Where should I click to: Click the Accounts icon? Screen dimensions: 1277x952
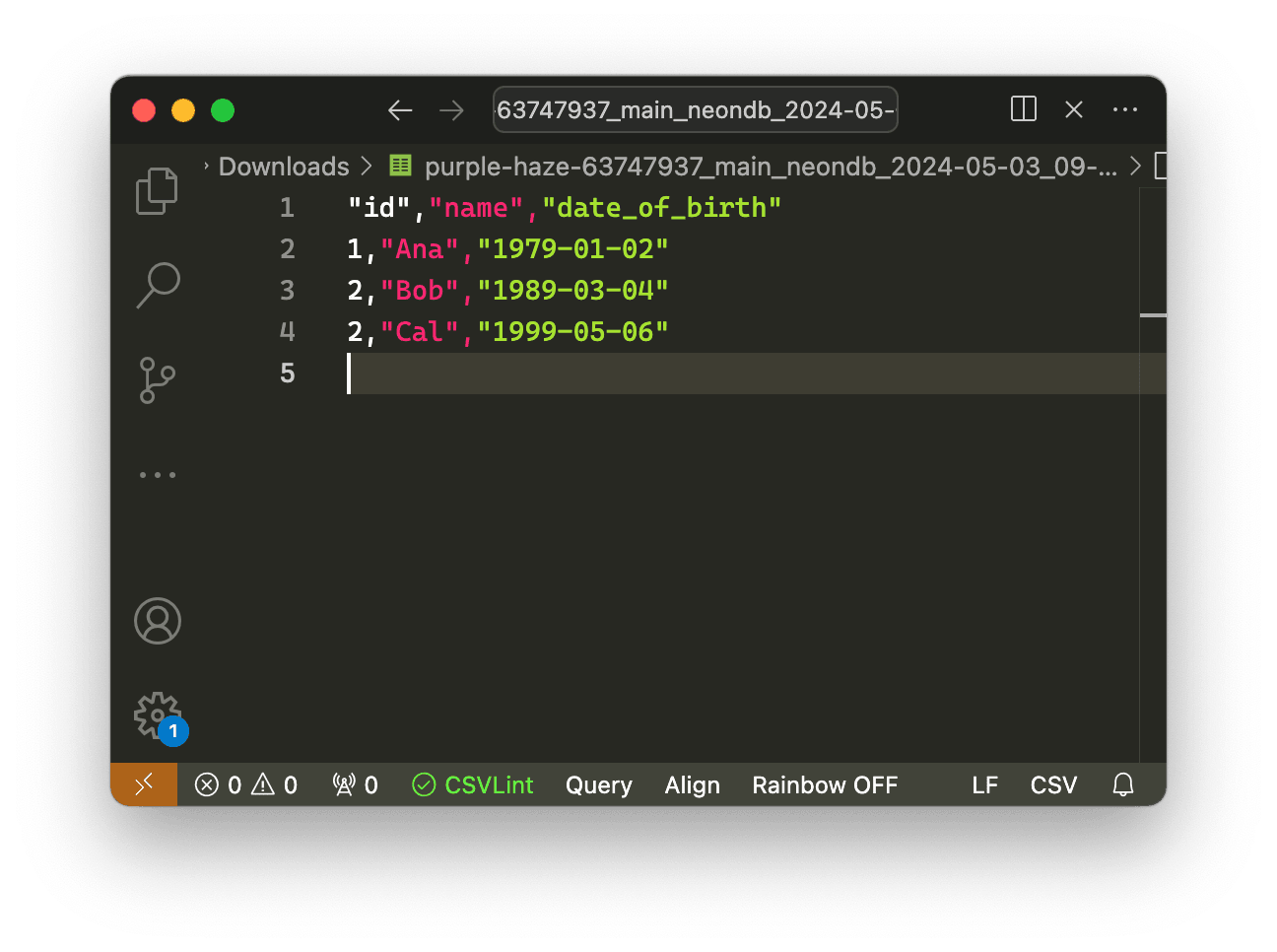coord(158,621)
